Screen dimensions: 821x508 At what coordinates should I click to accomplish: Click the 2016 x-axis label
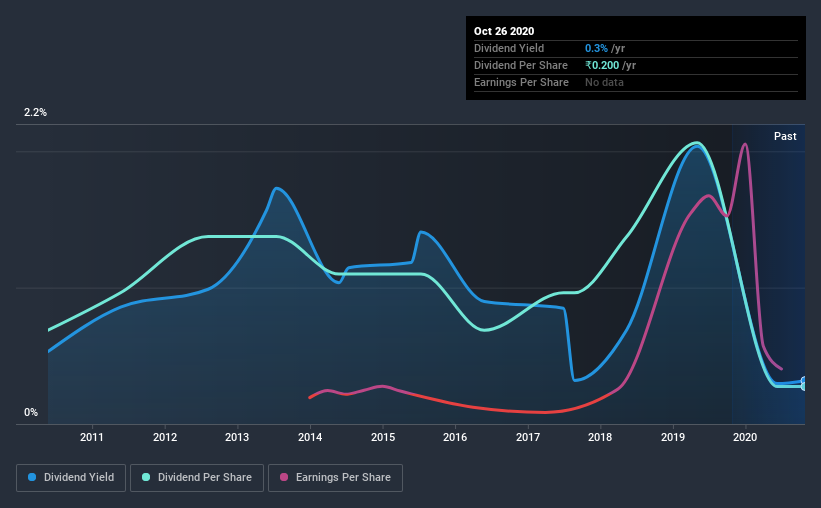(x=455, y=437)
